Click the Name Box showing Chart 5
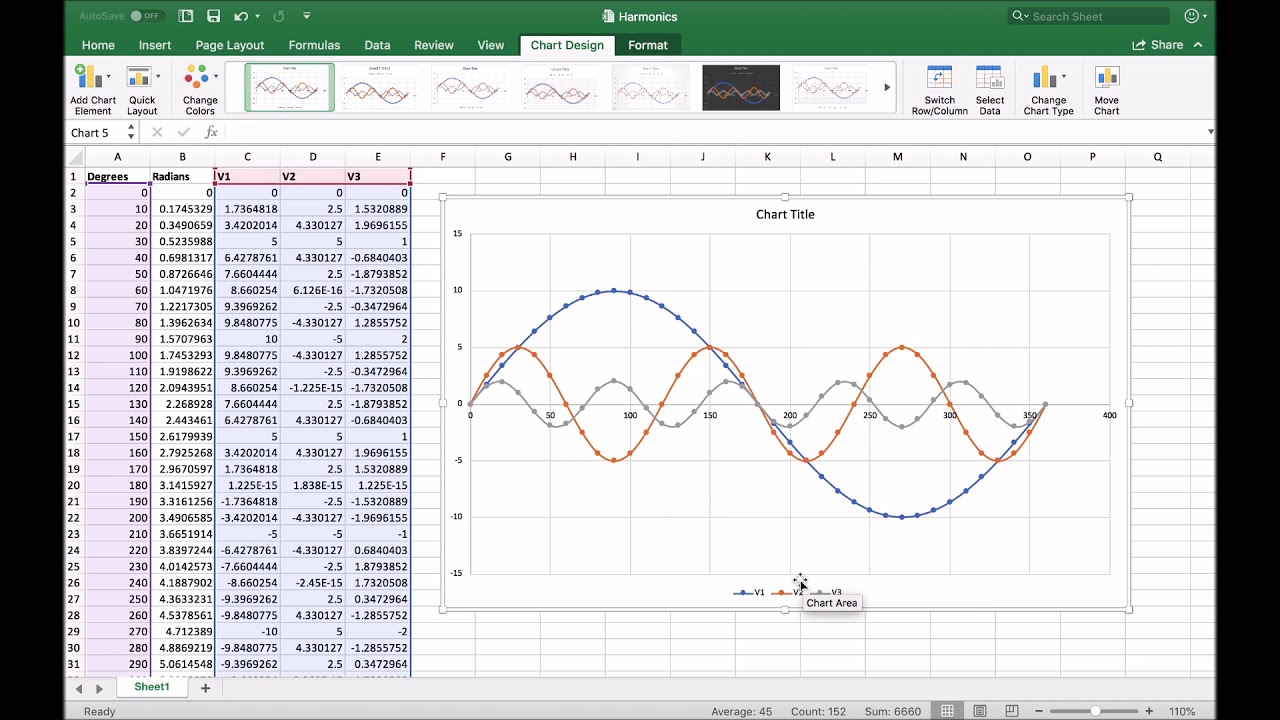The image size is (1280, 720). click(x=95, y=132)
